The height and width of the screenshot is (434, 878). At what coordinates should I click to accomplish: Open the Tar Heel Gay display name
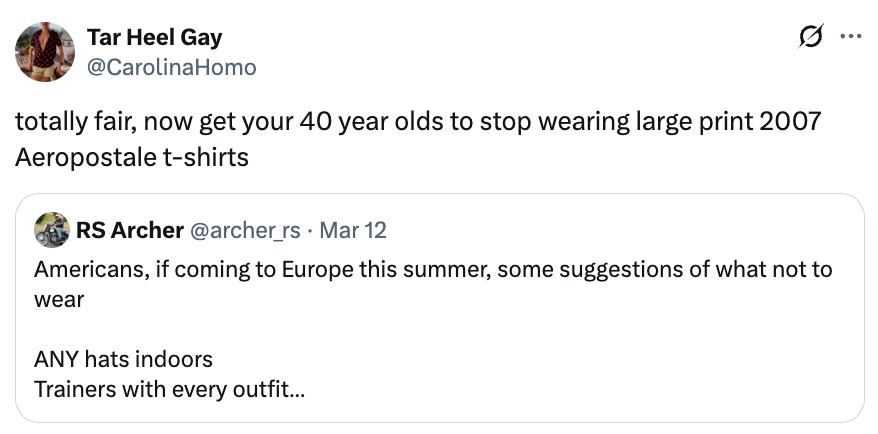pos(154,38)
